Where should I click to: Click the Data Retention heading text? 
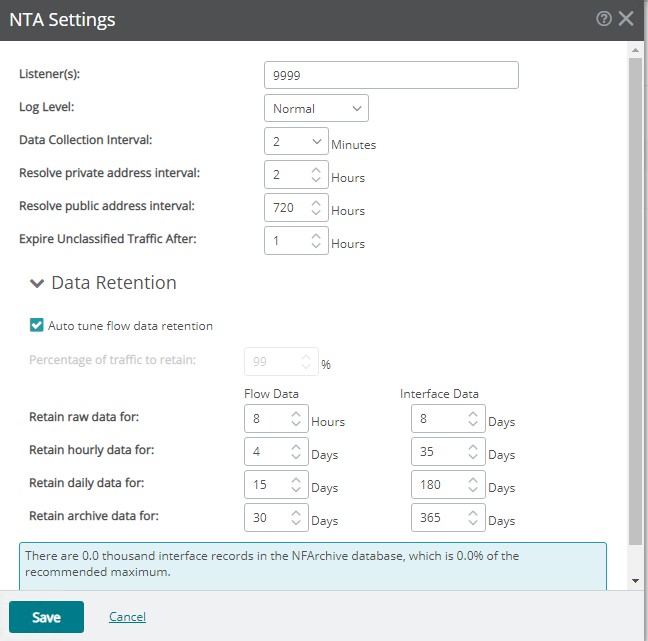[114, 283]
